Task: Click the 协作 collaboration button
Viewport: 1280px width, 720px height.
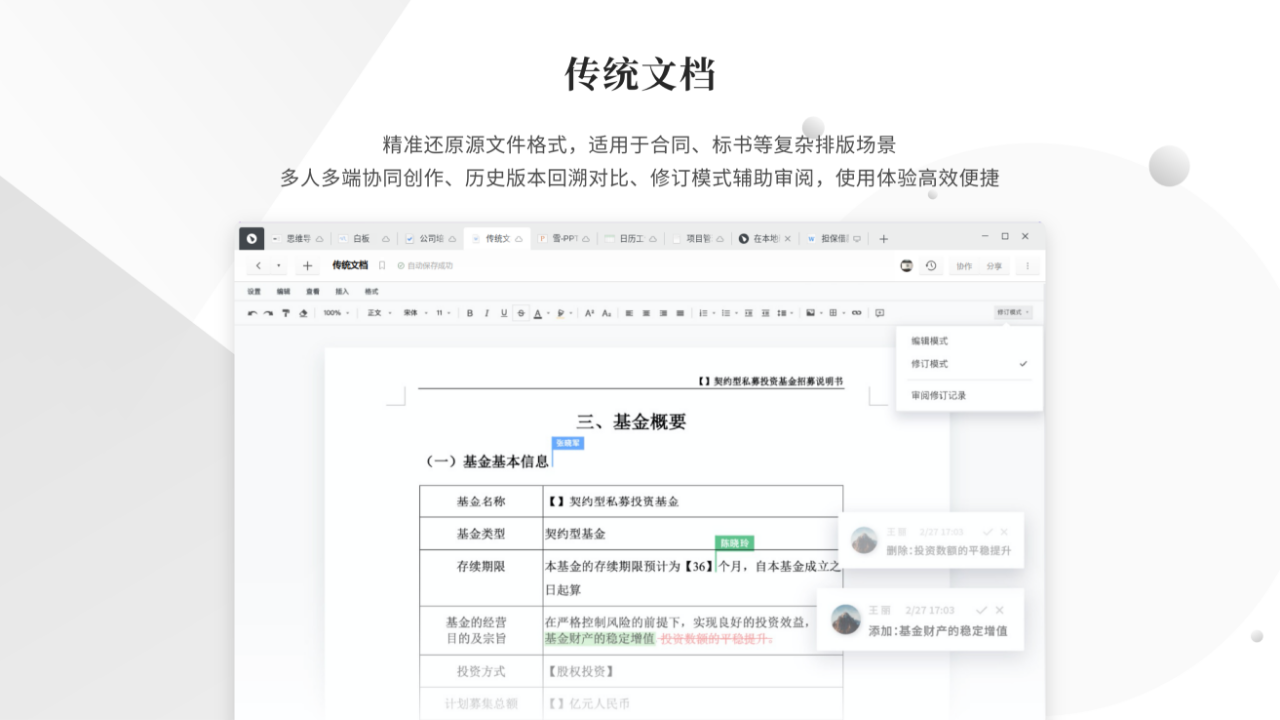Action: pos(963,266)
